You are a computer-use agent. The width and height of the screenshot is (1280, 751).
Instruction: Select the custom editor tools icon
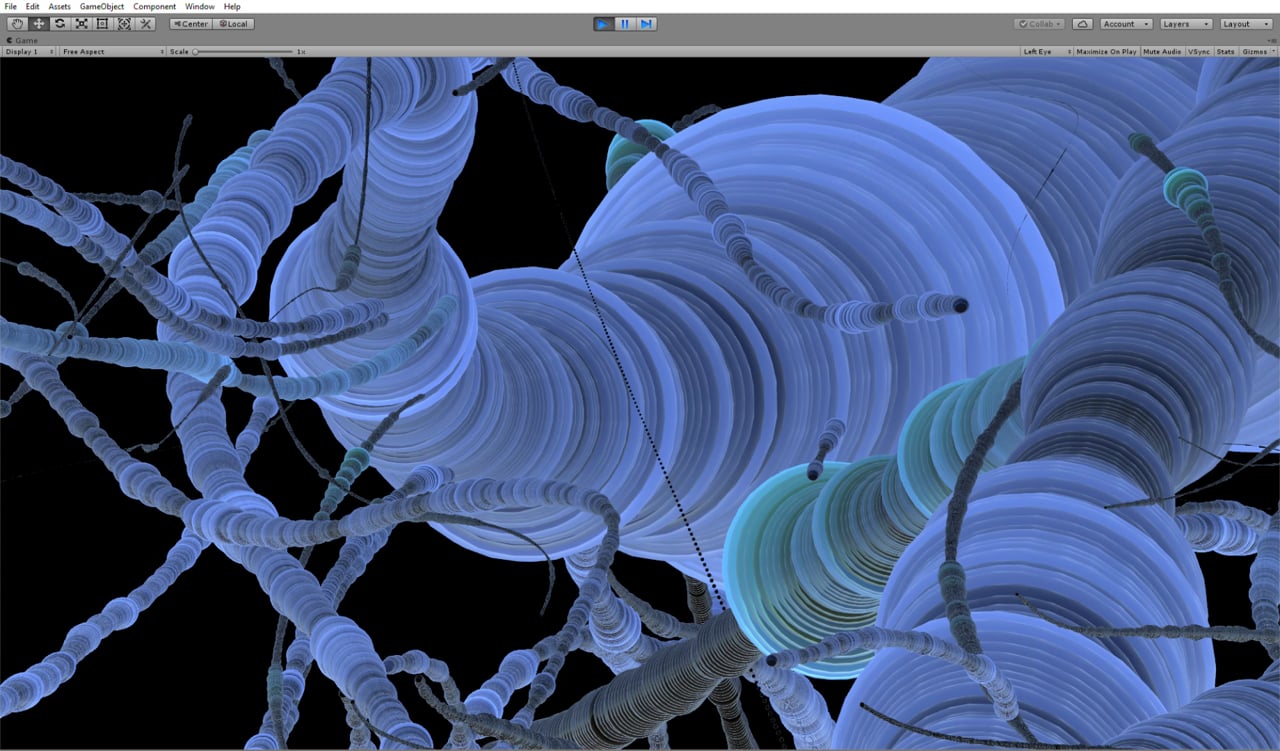pyautogui.click(x=145, y=23)
